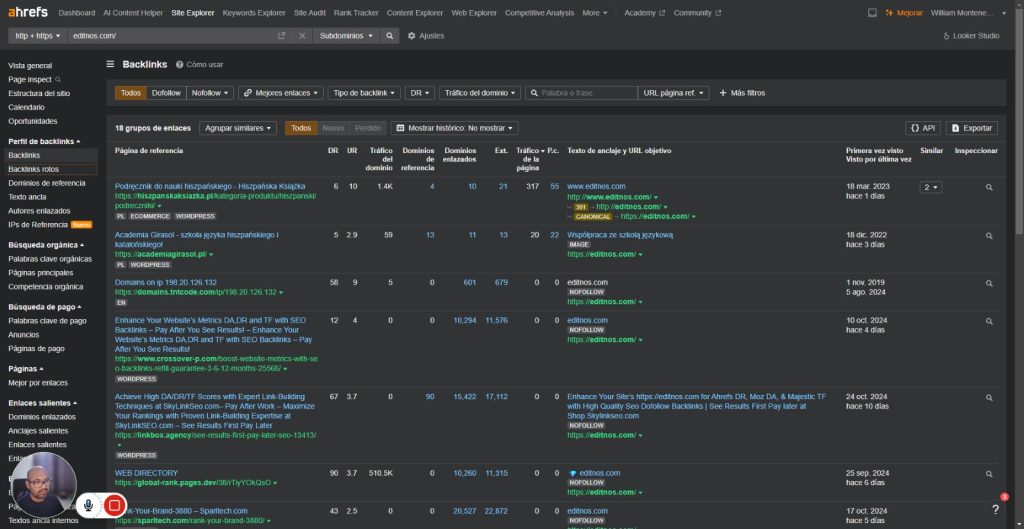Click the monitor icon in top bar
Image resolution: width=1024 pixels, height=529 pixels.
[x=872, y=12]
